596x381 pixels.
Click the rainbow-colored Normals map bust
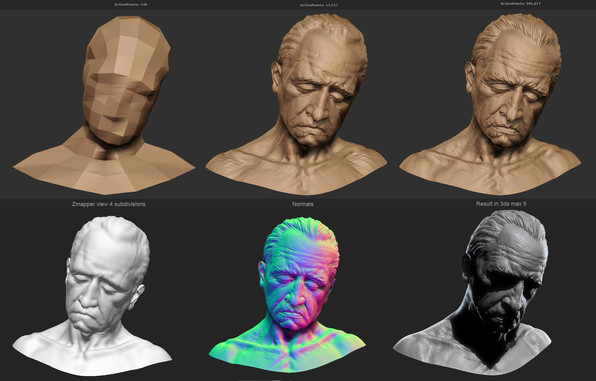[288, 295]
